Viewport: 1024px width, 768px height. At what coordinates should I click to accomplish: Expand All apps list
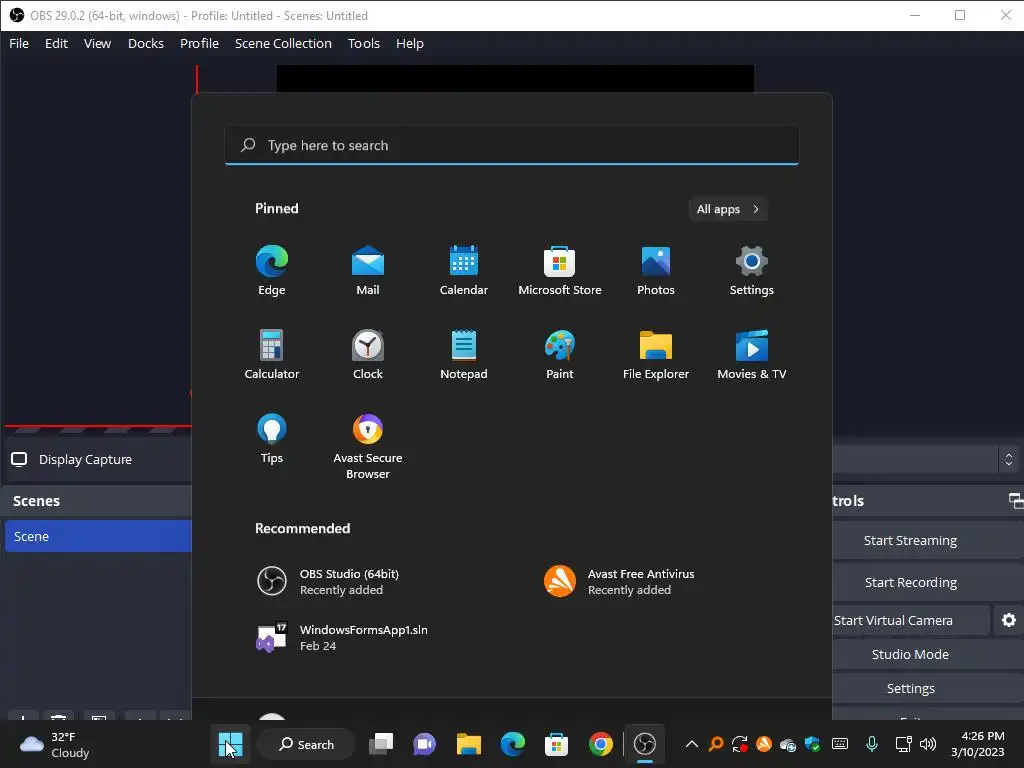coord(728,209)
